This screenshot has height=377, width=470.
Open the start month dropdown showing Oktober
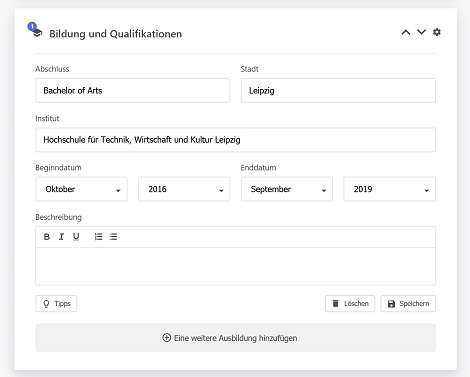coord(81,189)
